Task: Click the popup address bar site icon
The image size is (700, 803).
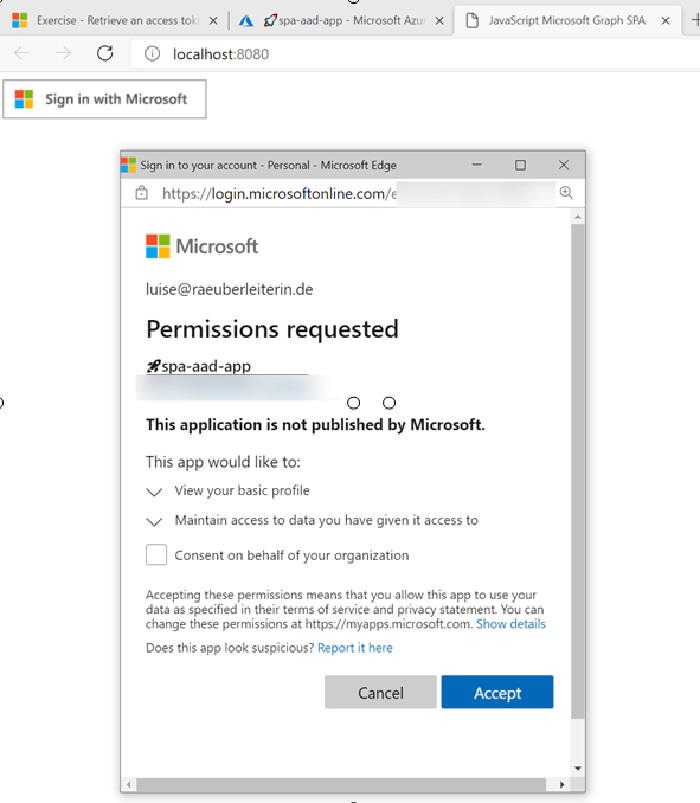Action: click(x=142, y=193)
